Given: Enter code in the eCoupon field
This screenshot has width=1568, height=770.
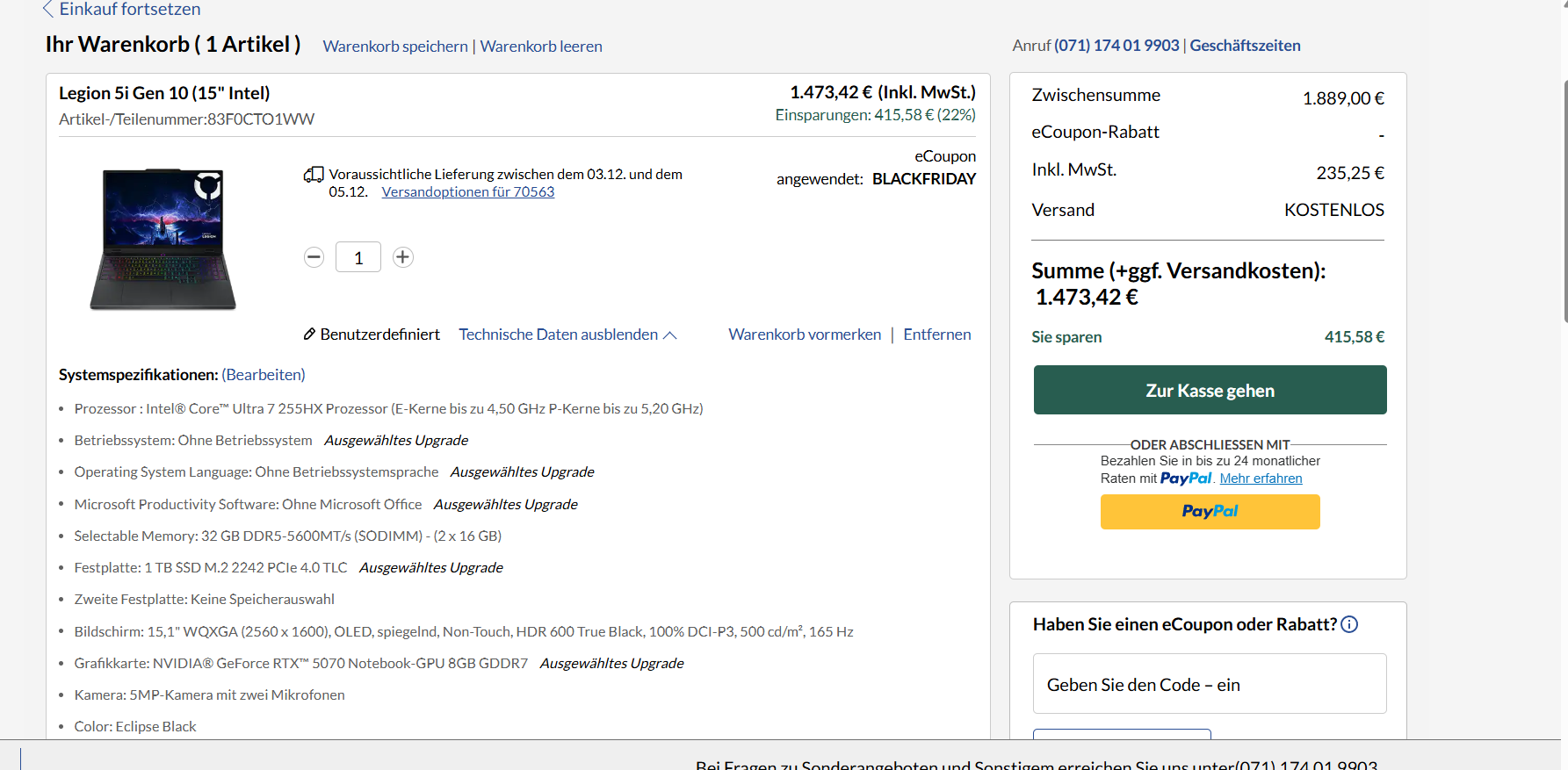Looking at the screenshot, I should [x=1209, y=684].
